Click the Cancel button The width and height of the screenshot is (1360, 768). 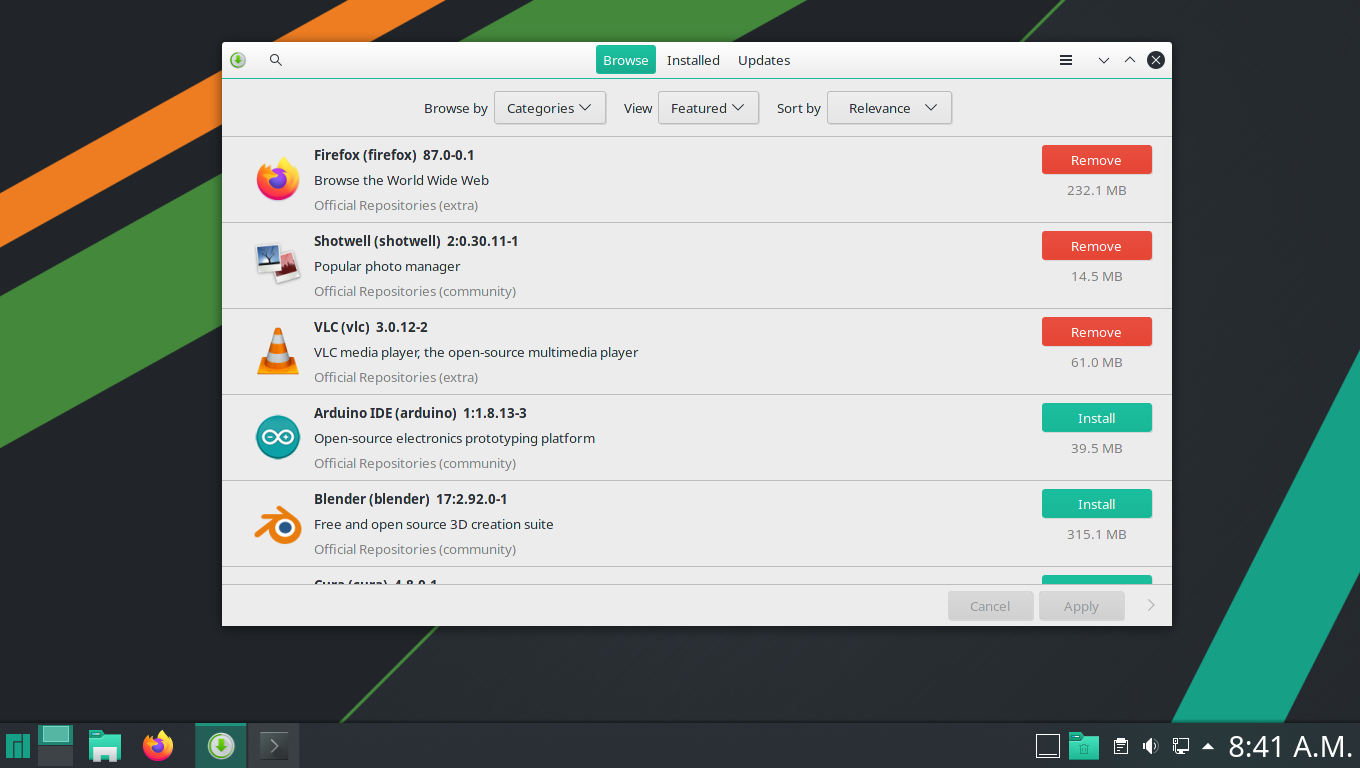[990, 606]
